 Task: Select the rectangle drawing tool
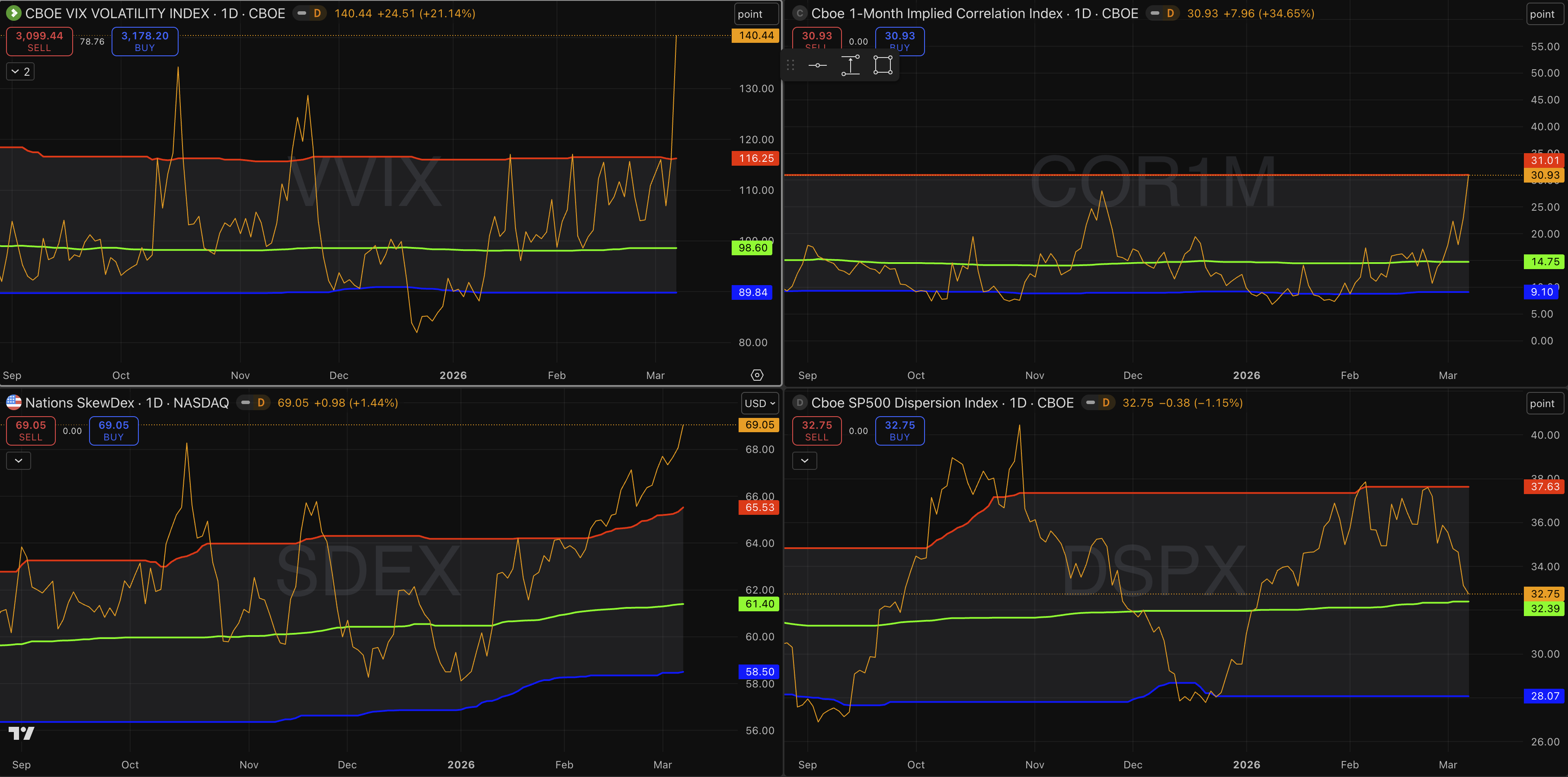tap(883, 65)
